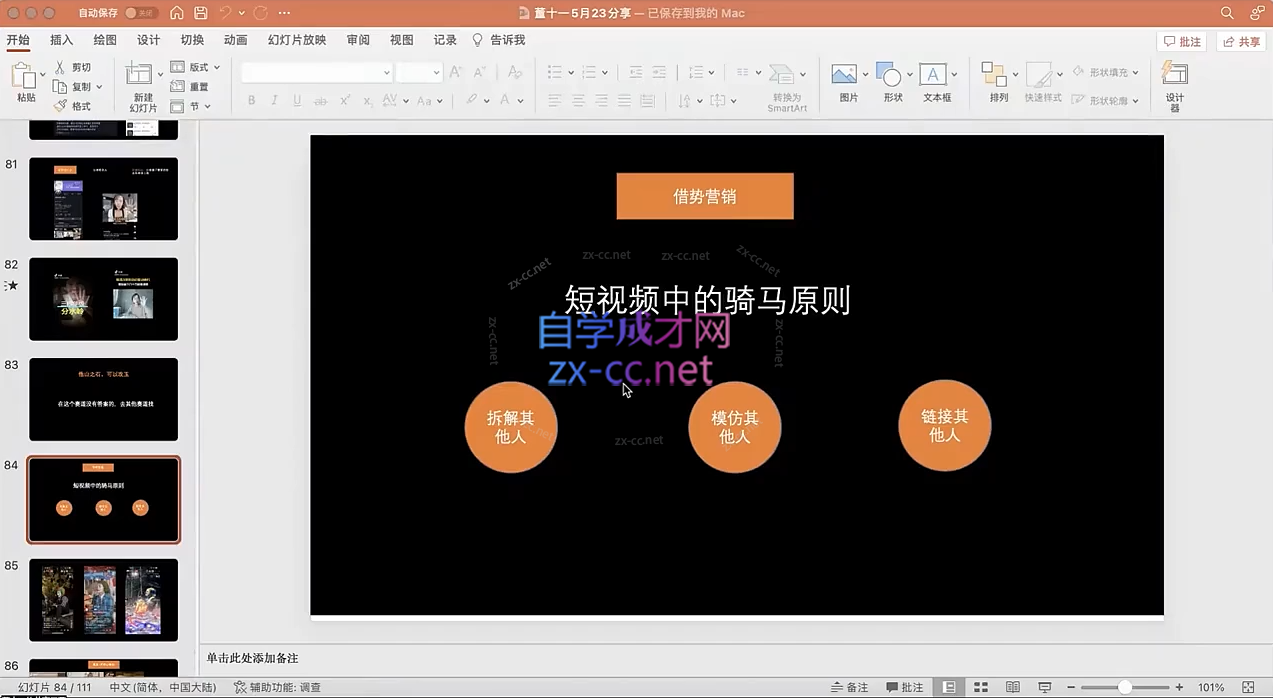Open the 设计器 designer icon
The image size is (1273, 698).
tap(1175, 75)
